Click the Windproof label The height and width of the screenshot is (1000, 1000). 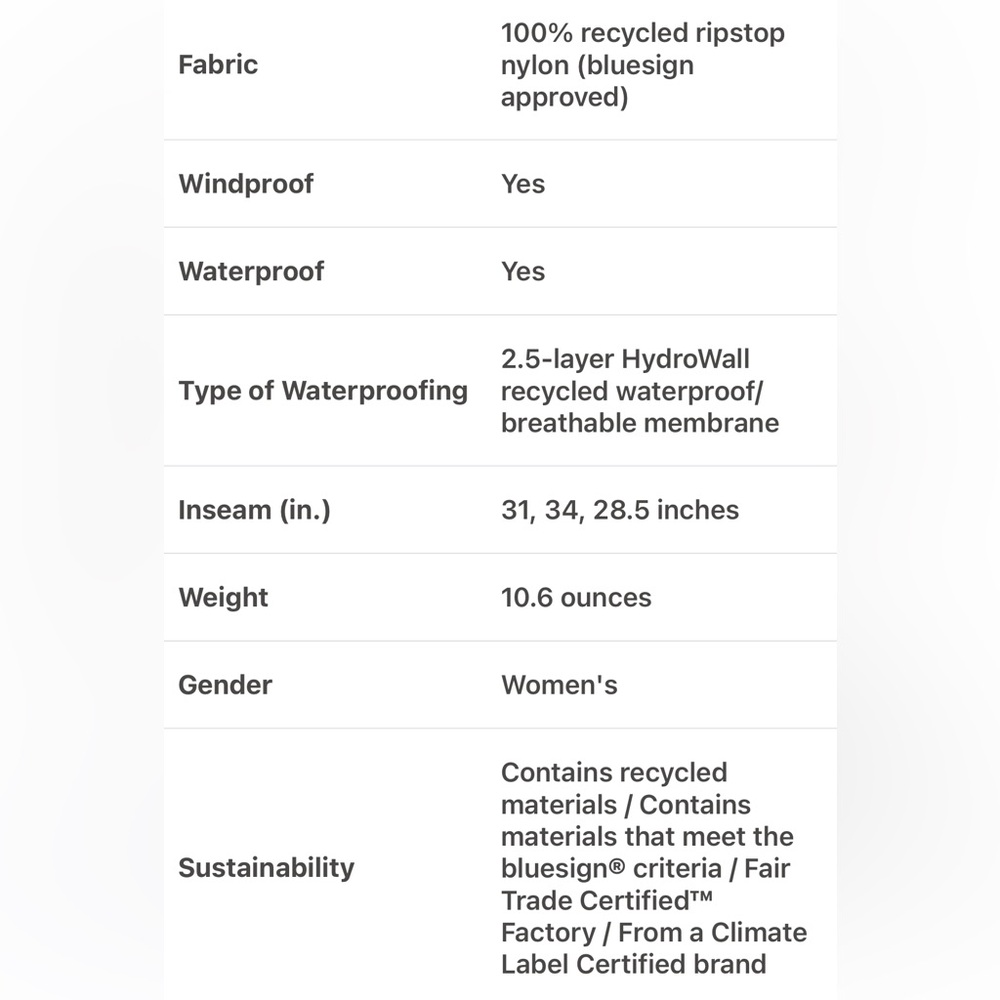point(246,184)
